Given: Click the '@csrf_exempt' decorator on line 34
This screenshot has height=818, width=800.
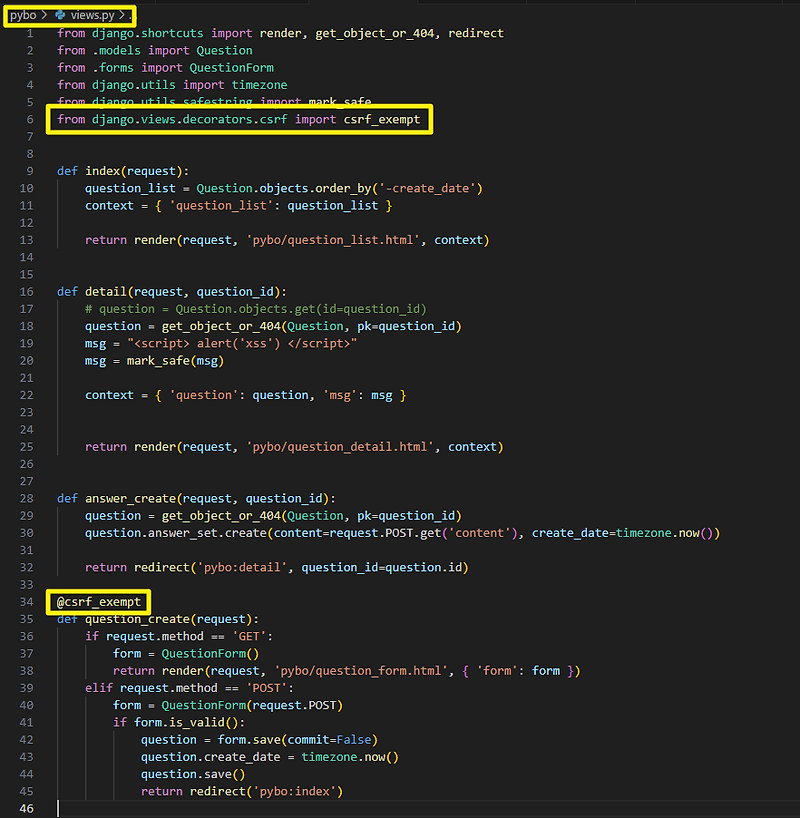Looking at the screenshot, I should coord(99,602).
